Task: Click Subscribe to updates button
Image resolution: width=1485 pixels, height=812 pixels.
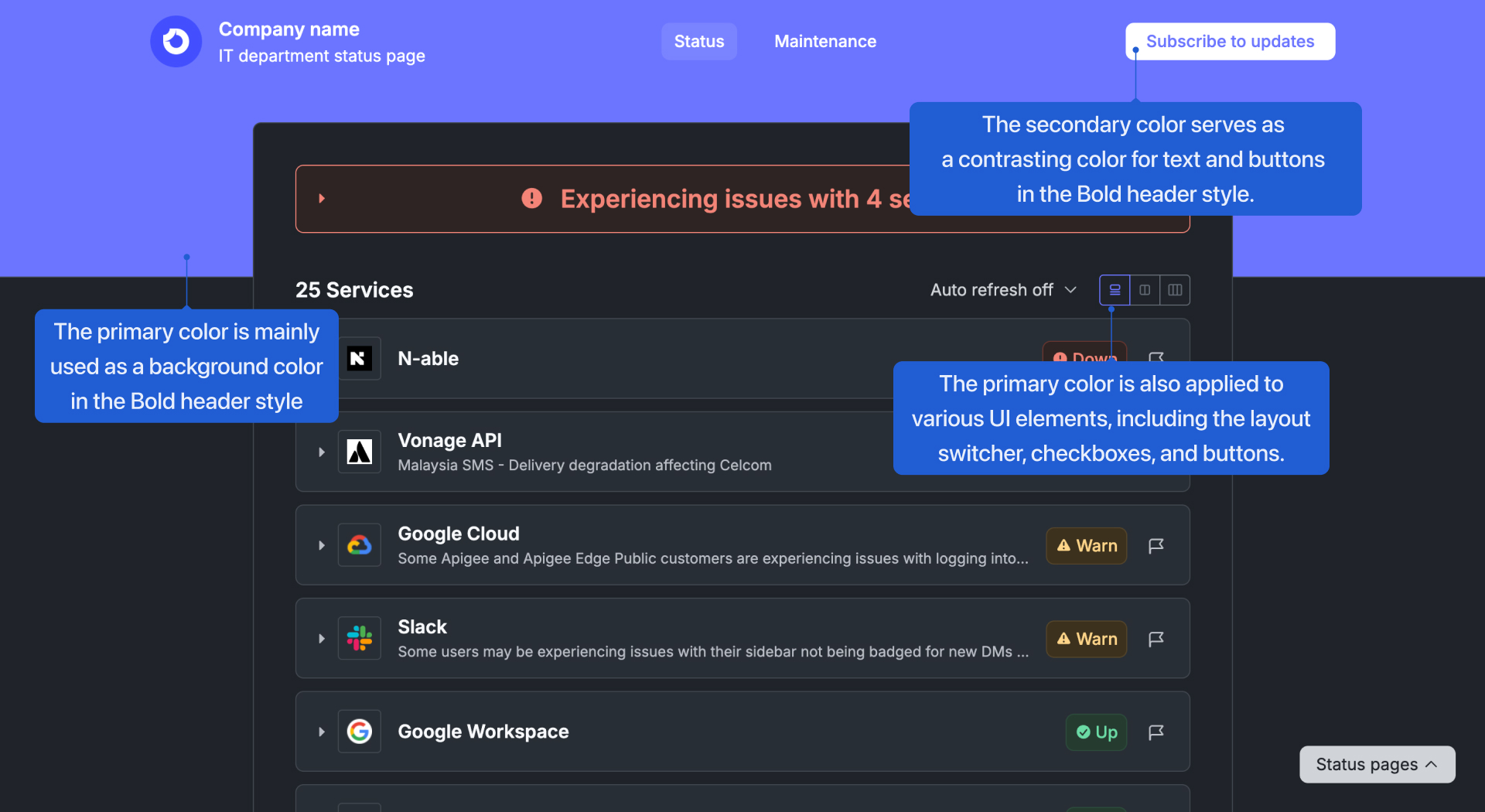Action: [1230, 41]
